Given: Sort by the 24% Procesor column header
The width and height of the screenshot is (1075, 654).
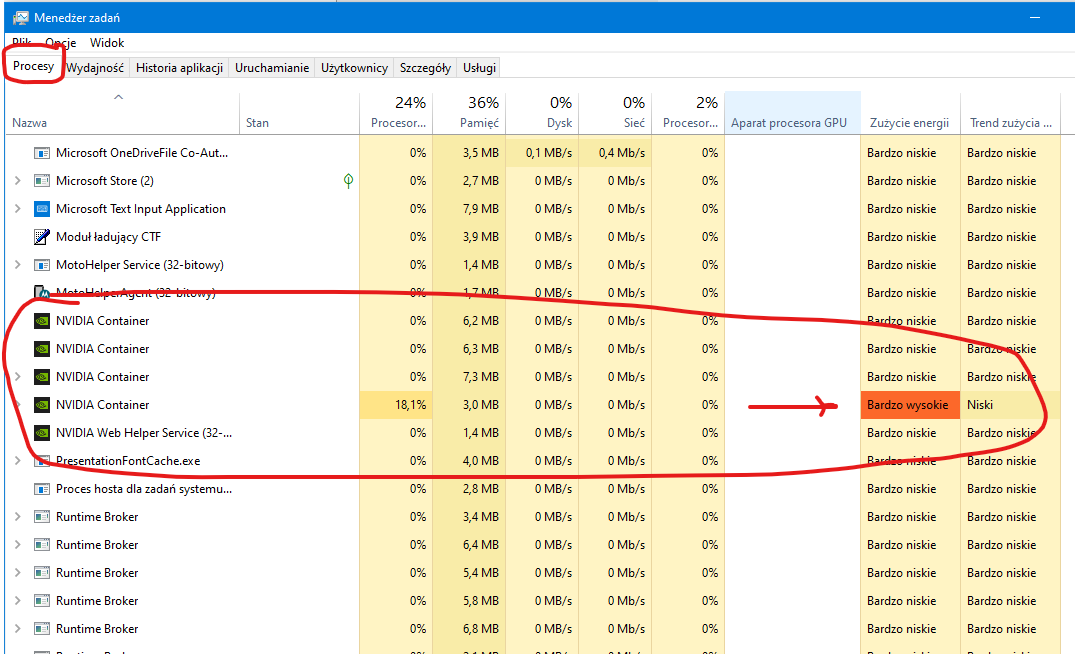Looking at the screenshot, I should point(396,113).
